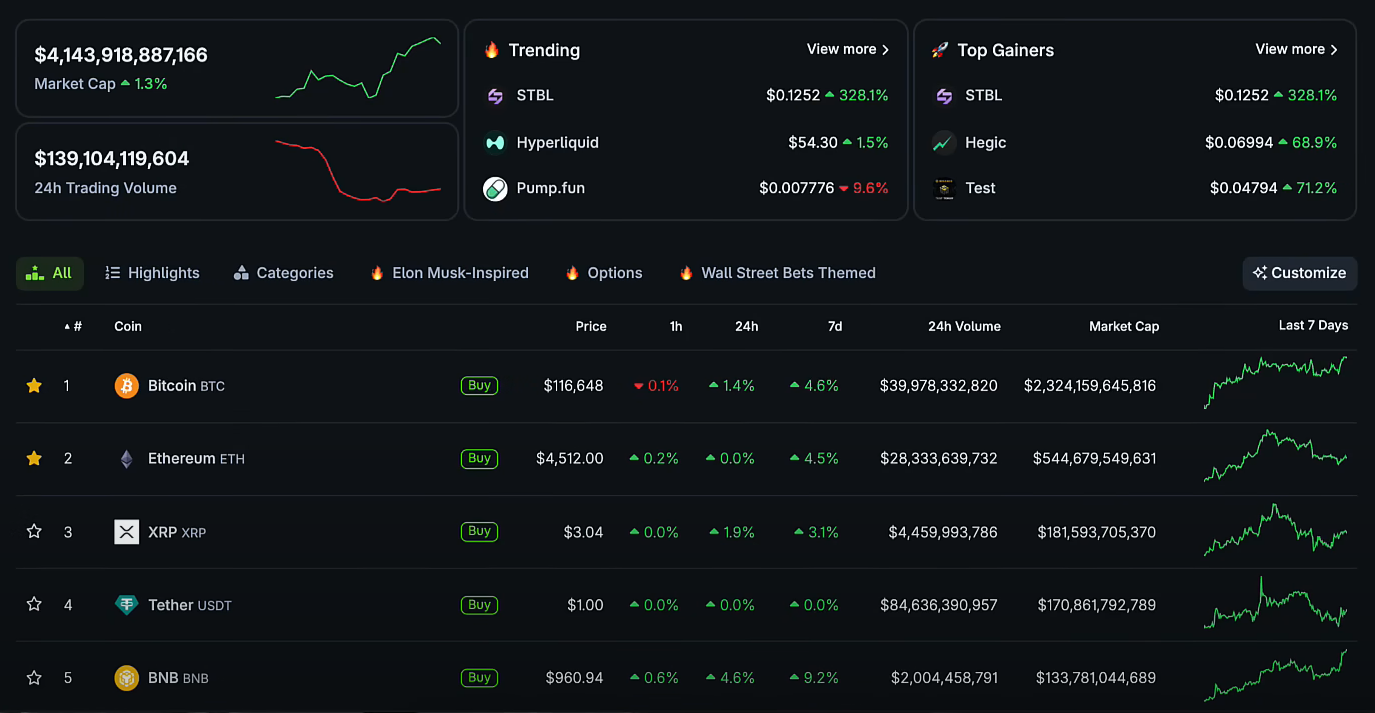Click Pump.fun pill icon in Trending
The height and width of the screenshot is (713, 1375).
pyautogui.click(x=495, y=188)
